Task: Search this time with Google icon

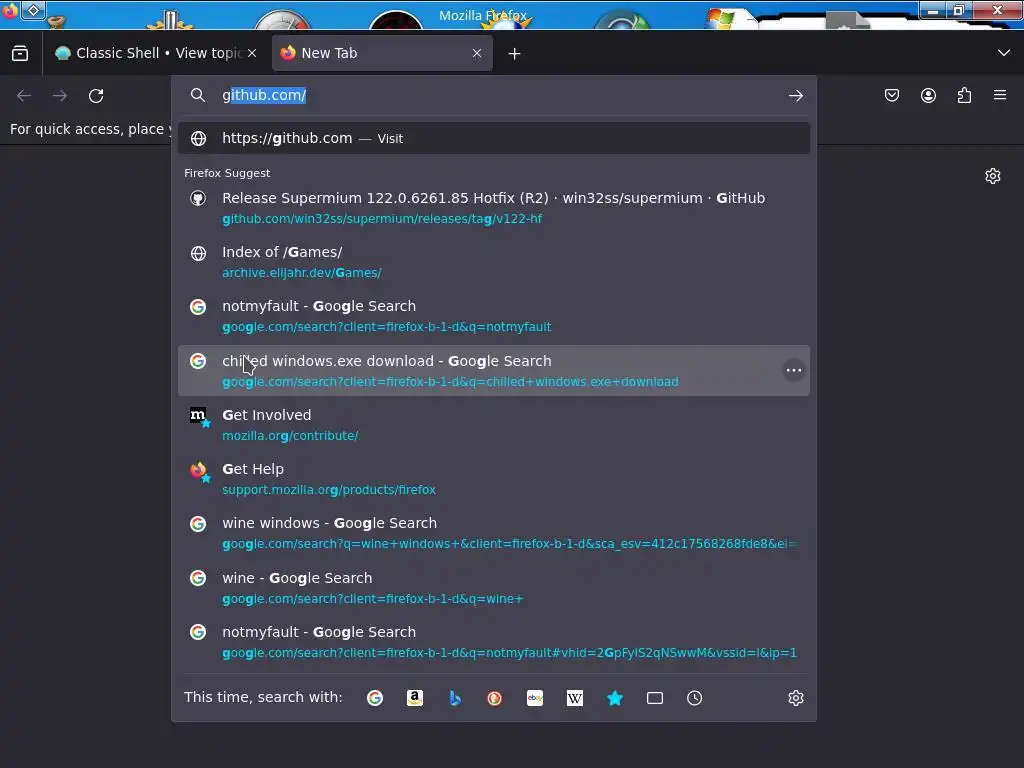Action: click(x=375, y=698)
